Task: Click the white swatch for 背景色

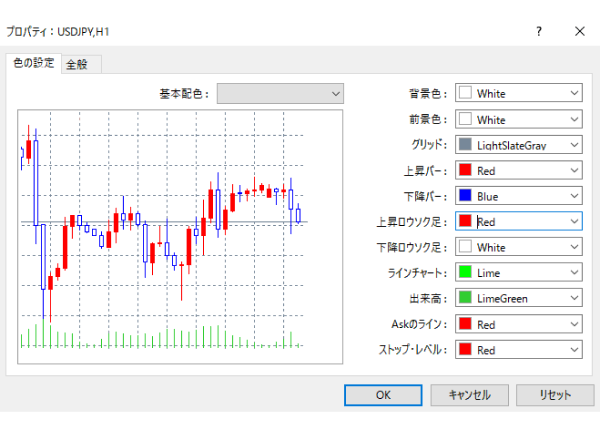Action: (465, 93)
